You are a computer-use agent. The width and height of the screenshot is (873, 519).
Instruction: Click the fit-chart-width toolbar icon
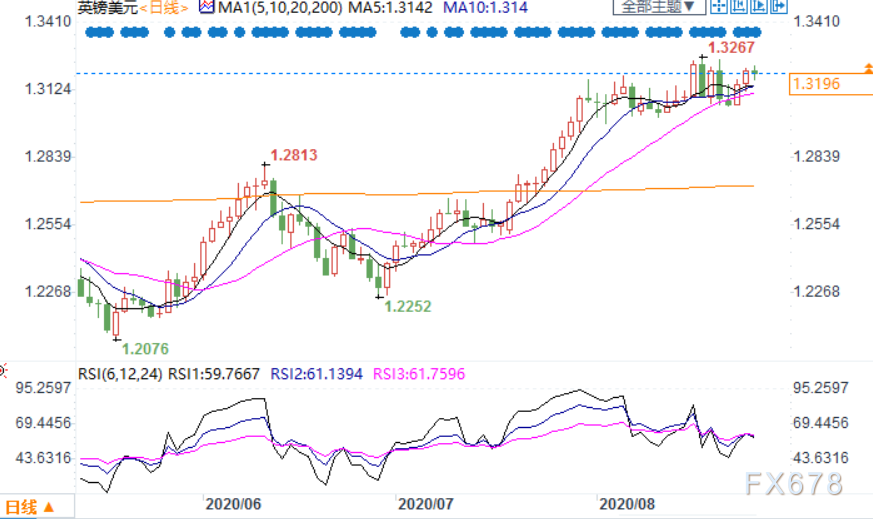coord(738,7)
